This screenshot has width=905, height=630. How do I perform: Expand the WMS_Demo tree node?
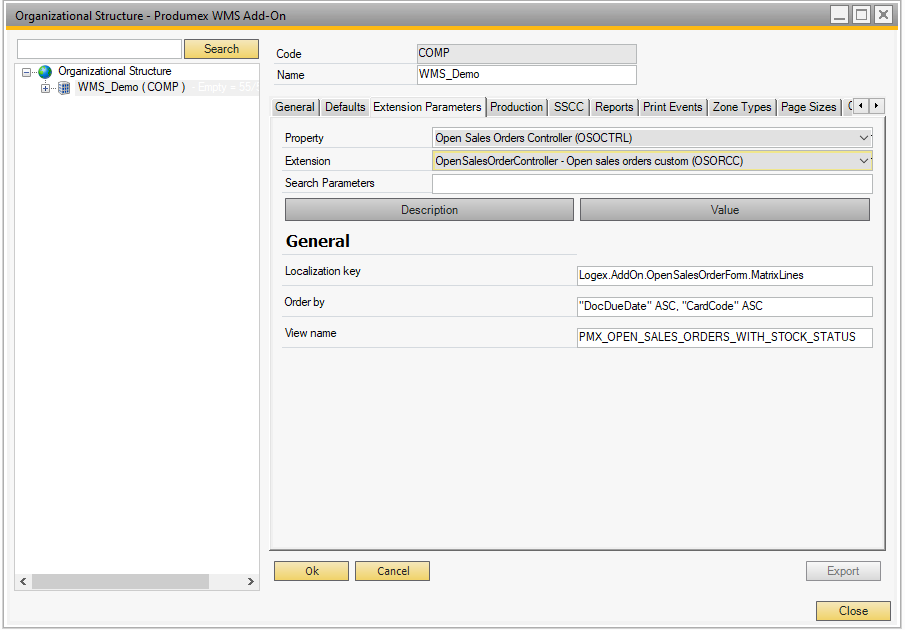(x=45, y=88)
